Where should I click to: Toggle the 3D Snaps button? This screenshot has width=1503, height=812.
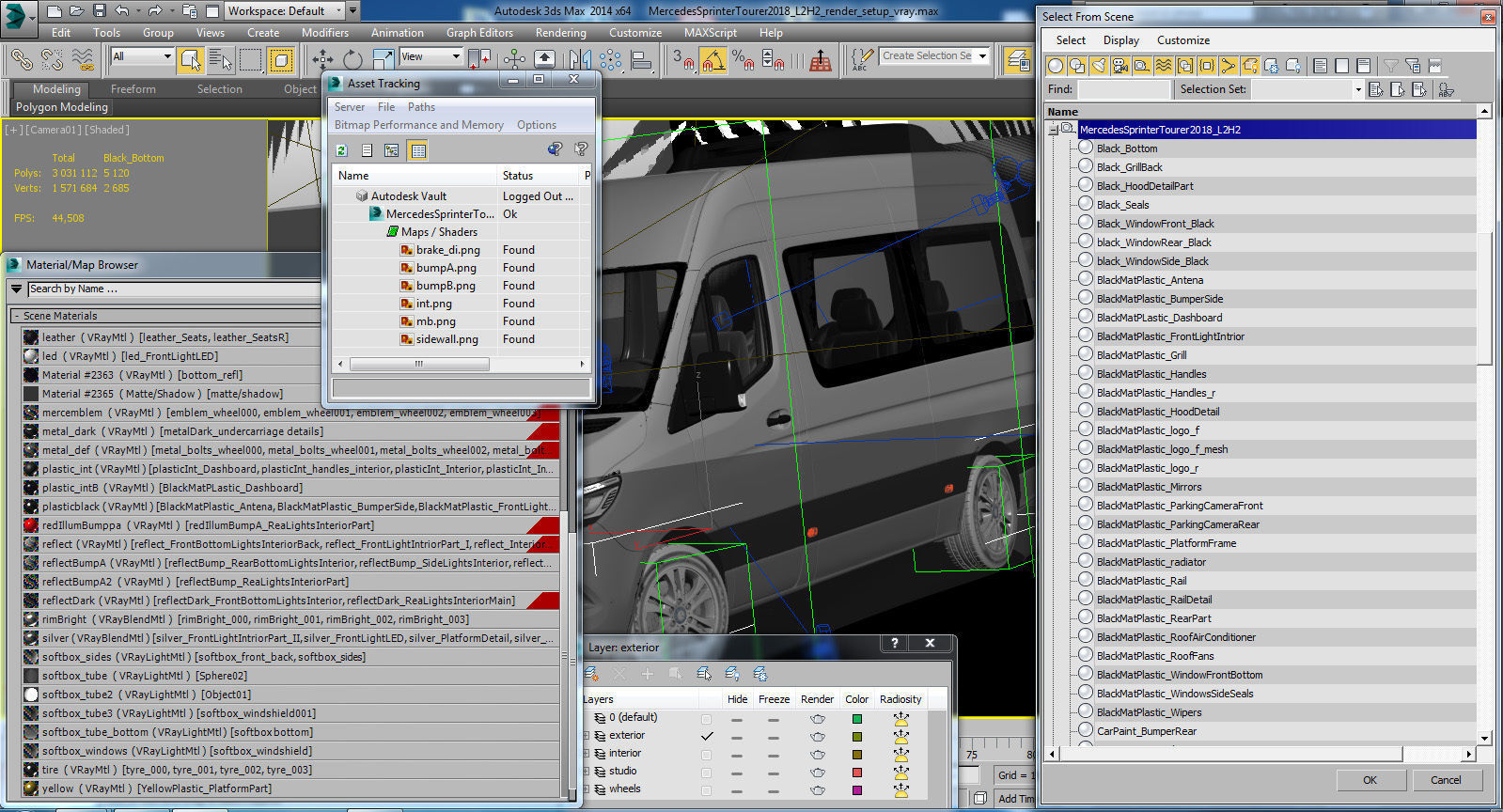click(683, 59)
